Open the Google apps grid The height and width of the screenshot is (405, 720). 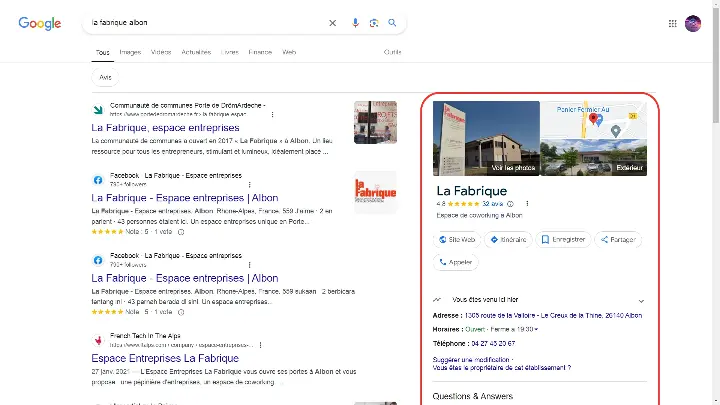pos(672,23)
